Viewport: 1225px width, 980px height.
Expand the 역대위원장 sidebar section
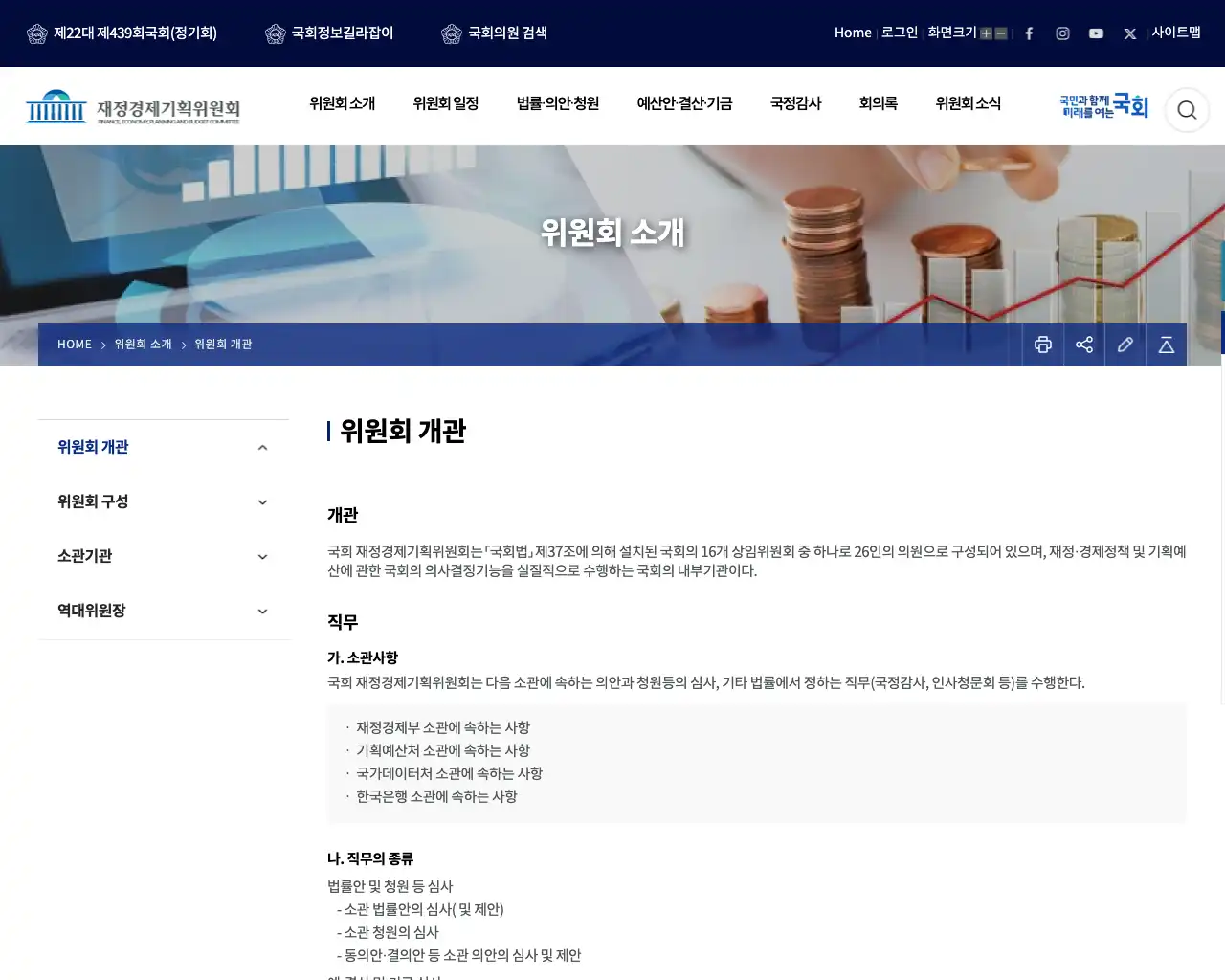[x=262, y=612]
